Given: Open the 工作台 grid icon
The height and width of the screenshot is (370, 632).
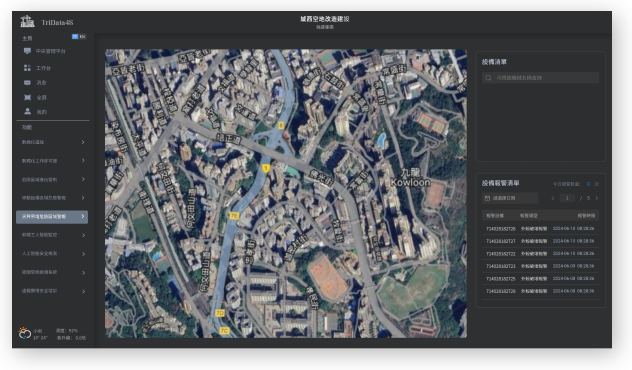Looking at the screenshot, I should (27, 68).
